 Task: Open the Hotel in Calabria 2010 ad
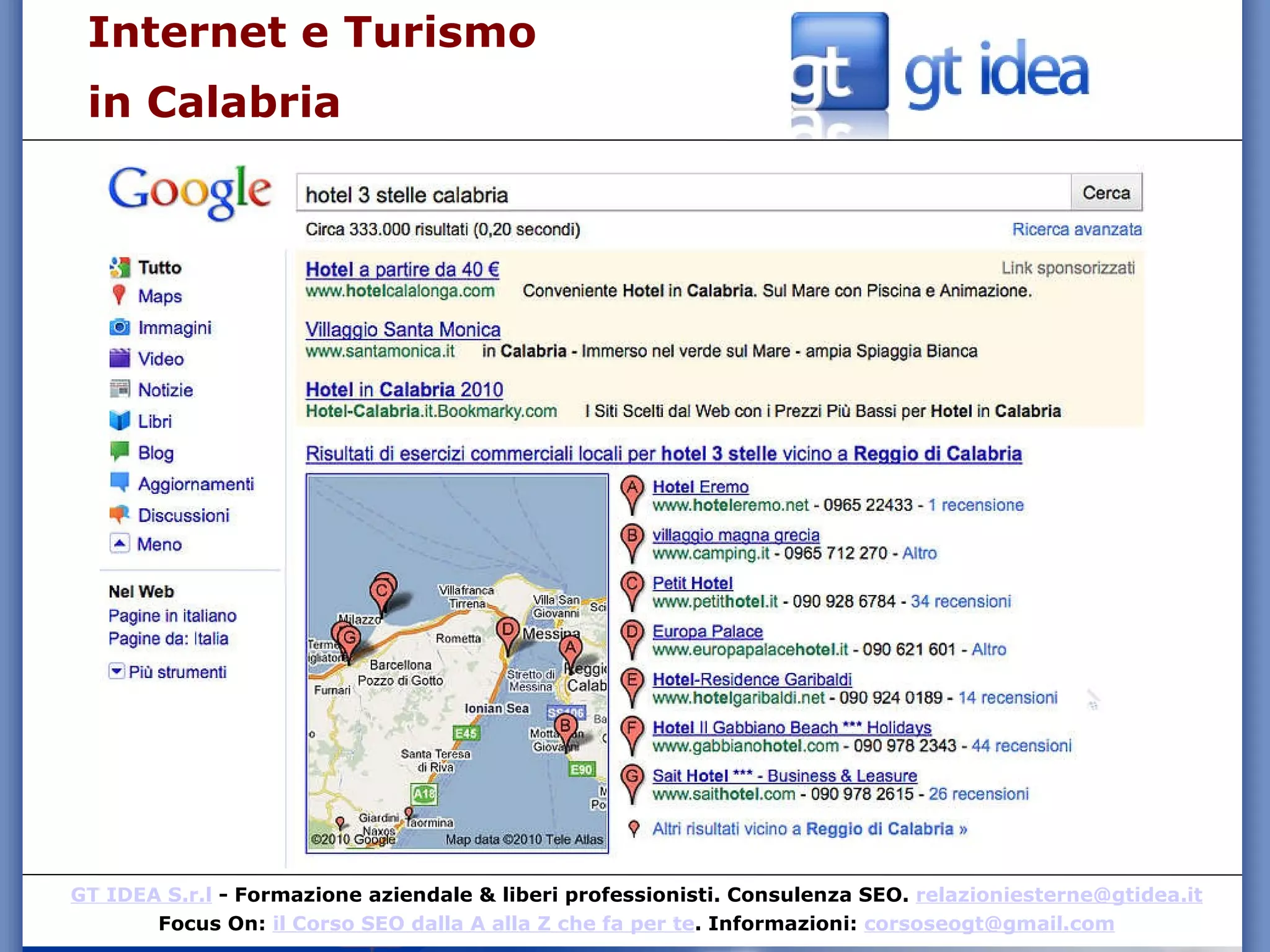(404, 390)
